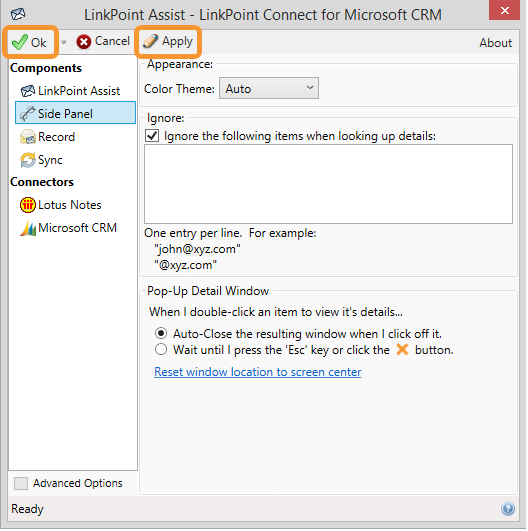Uncheck Ignore the following items checkbox

click(152, 136)
